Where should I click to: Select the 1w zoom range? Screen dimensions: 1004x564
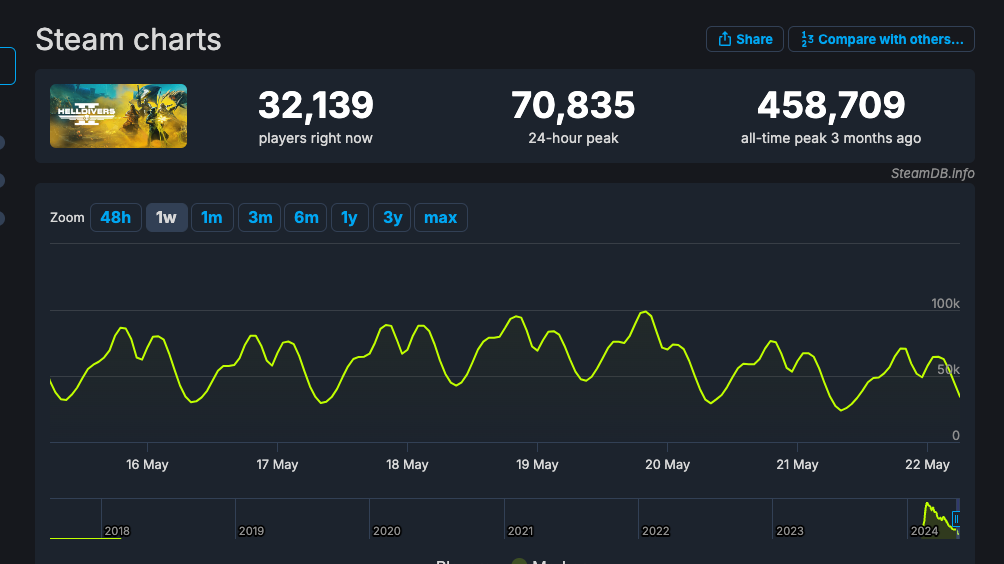(x=166, y=218)
